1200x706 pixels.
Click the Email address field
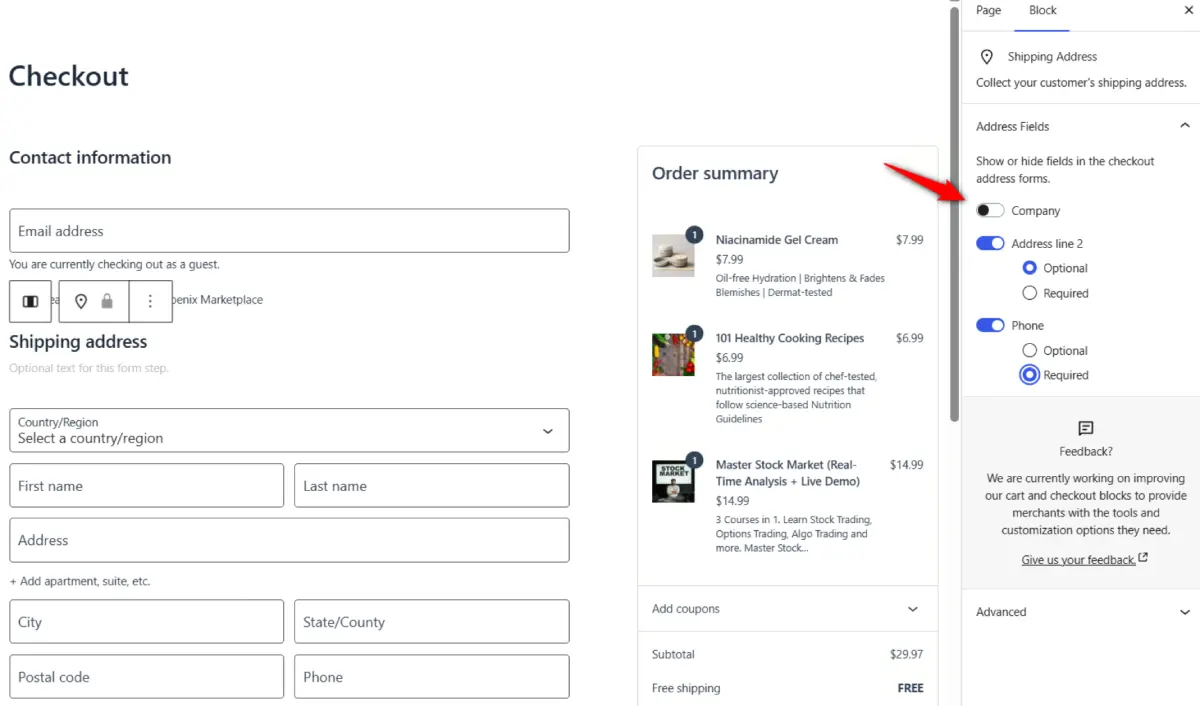(x=289, y=231)
